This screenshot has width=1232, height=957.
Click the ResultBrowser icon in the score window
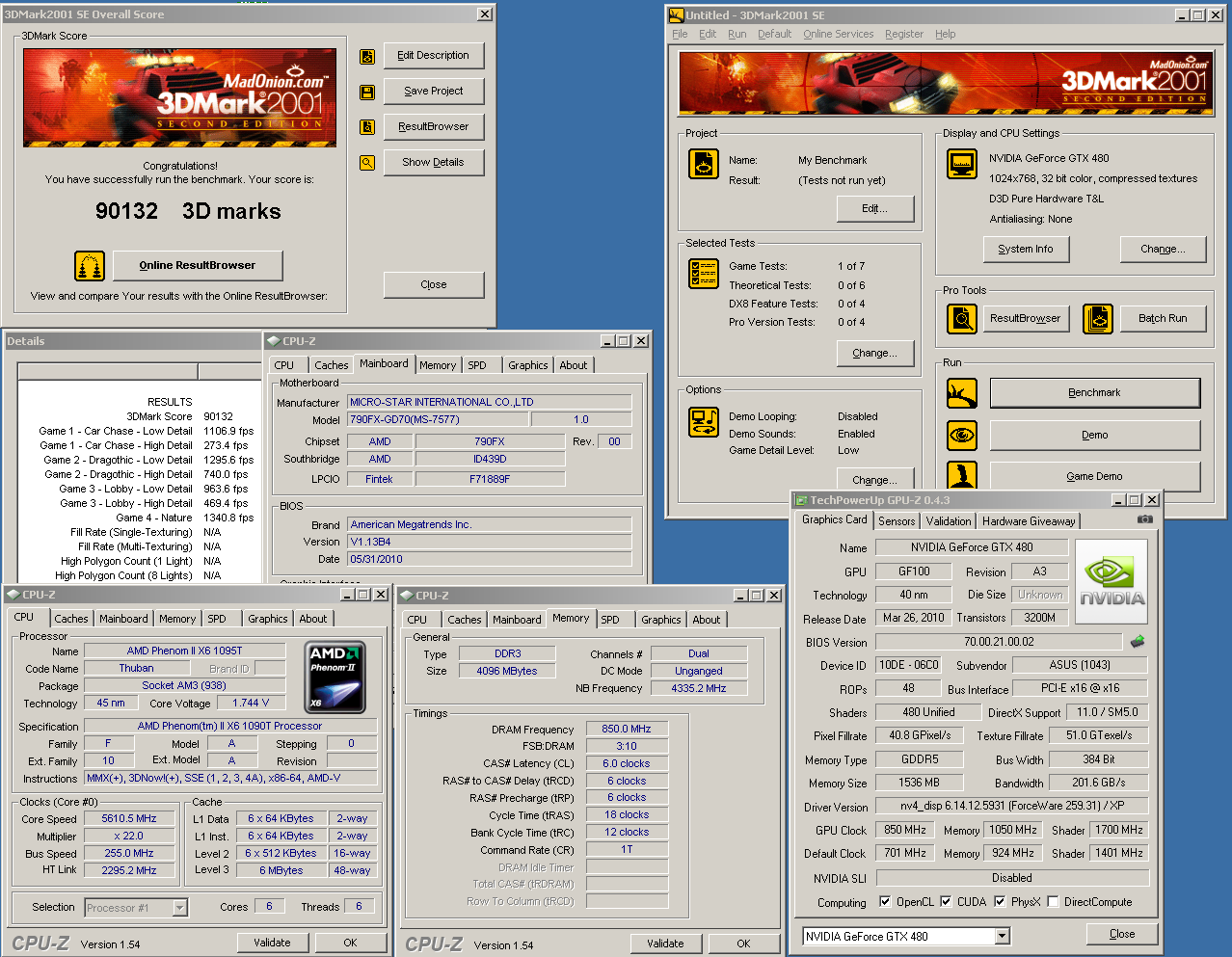point(367,127)
